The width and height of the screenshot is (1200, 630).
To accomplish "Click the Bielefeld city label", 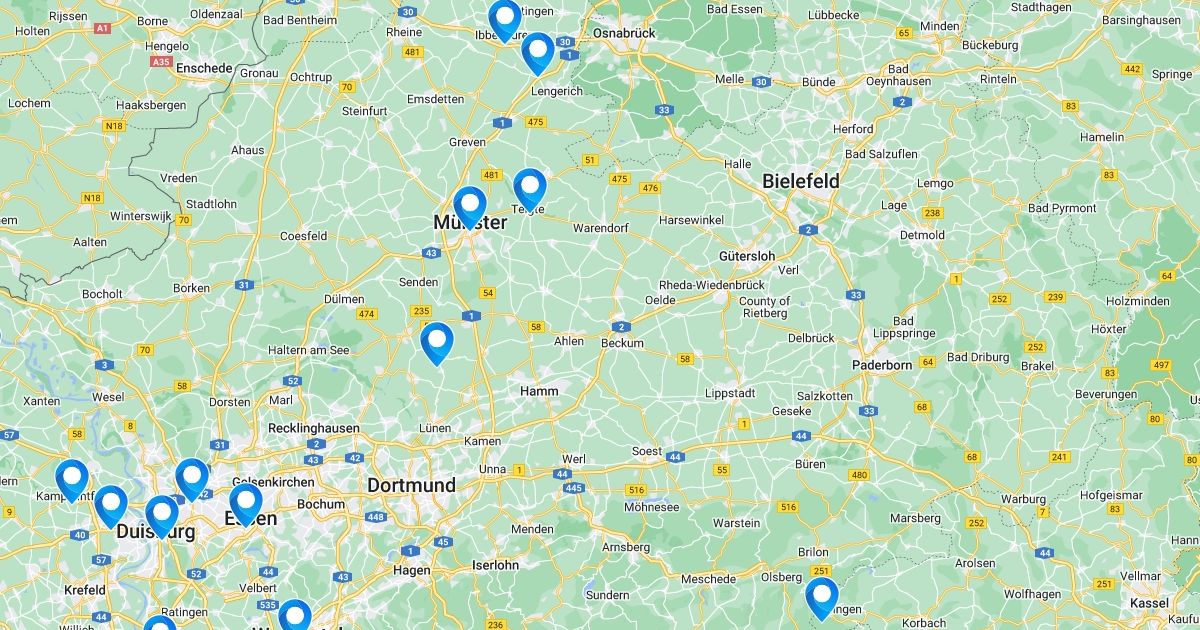I will point(801,181).
